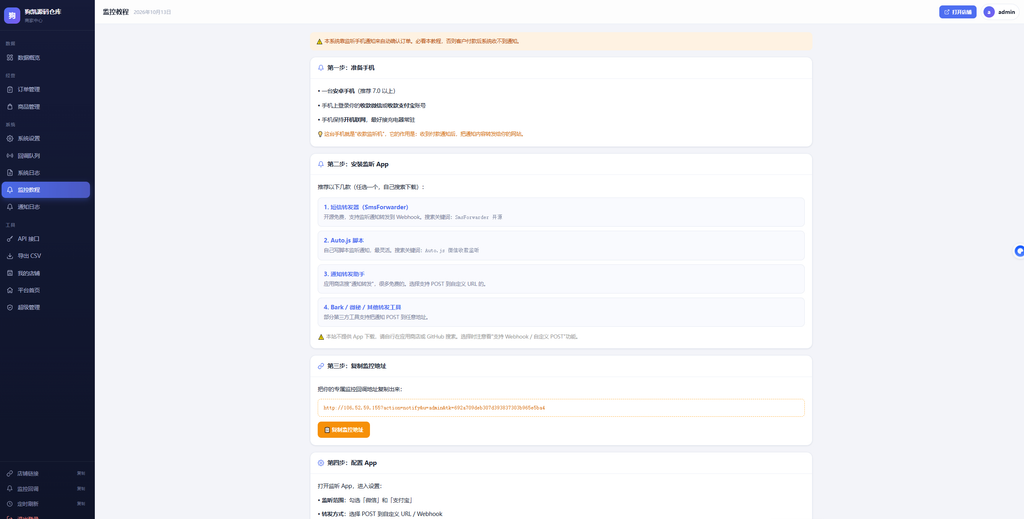Click the 导出 CSV download icon
1024x519 pixels.
coord(10,256)
